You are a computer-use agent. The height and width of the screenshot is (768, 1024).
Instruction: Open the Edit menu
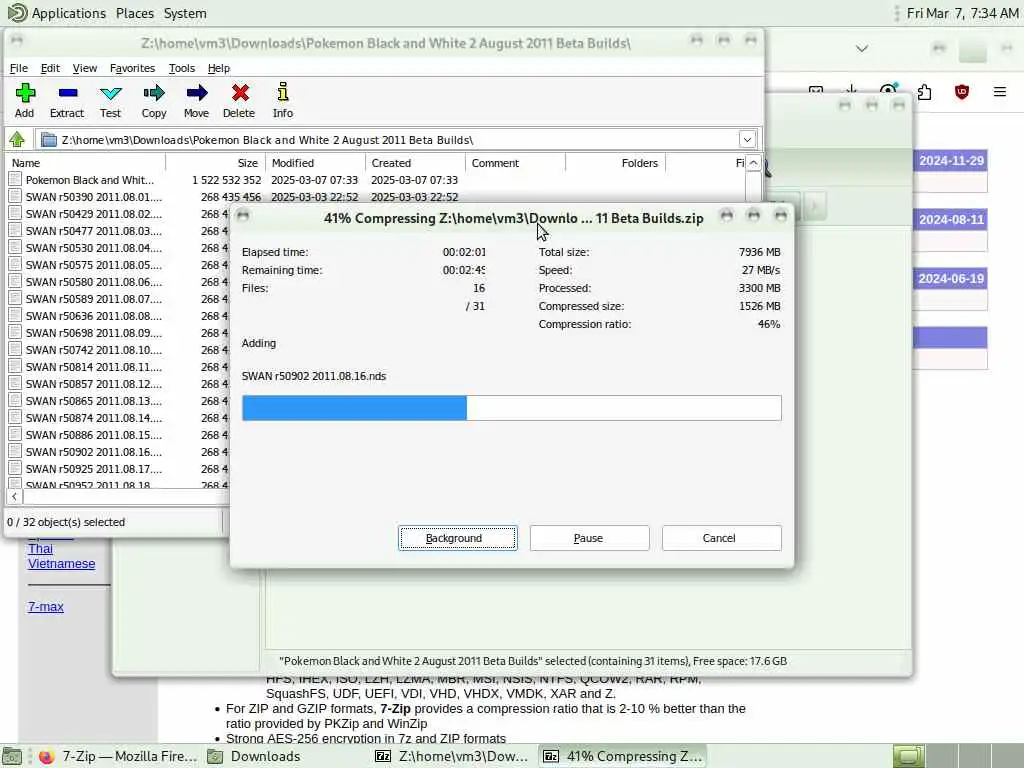click(50, 68)
